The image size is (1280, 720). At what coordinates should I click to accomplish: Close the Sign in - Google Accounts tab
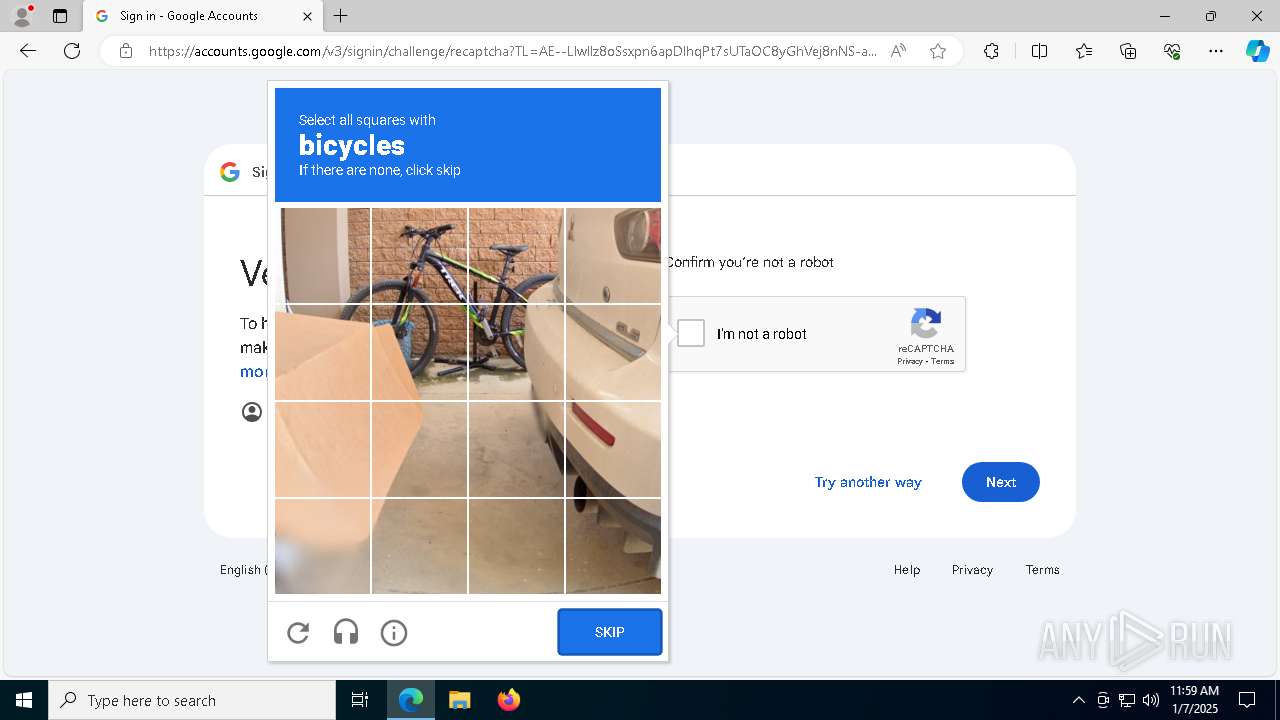tap(307, 16)
